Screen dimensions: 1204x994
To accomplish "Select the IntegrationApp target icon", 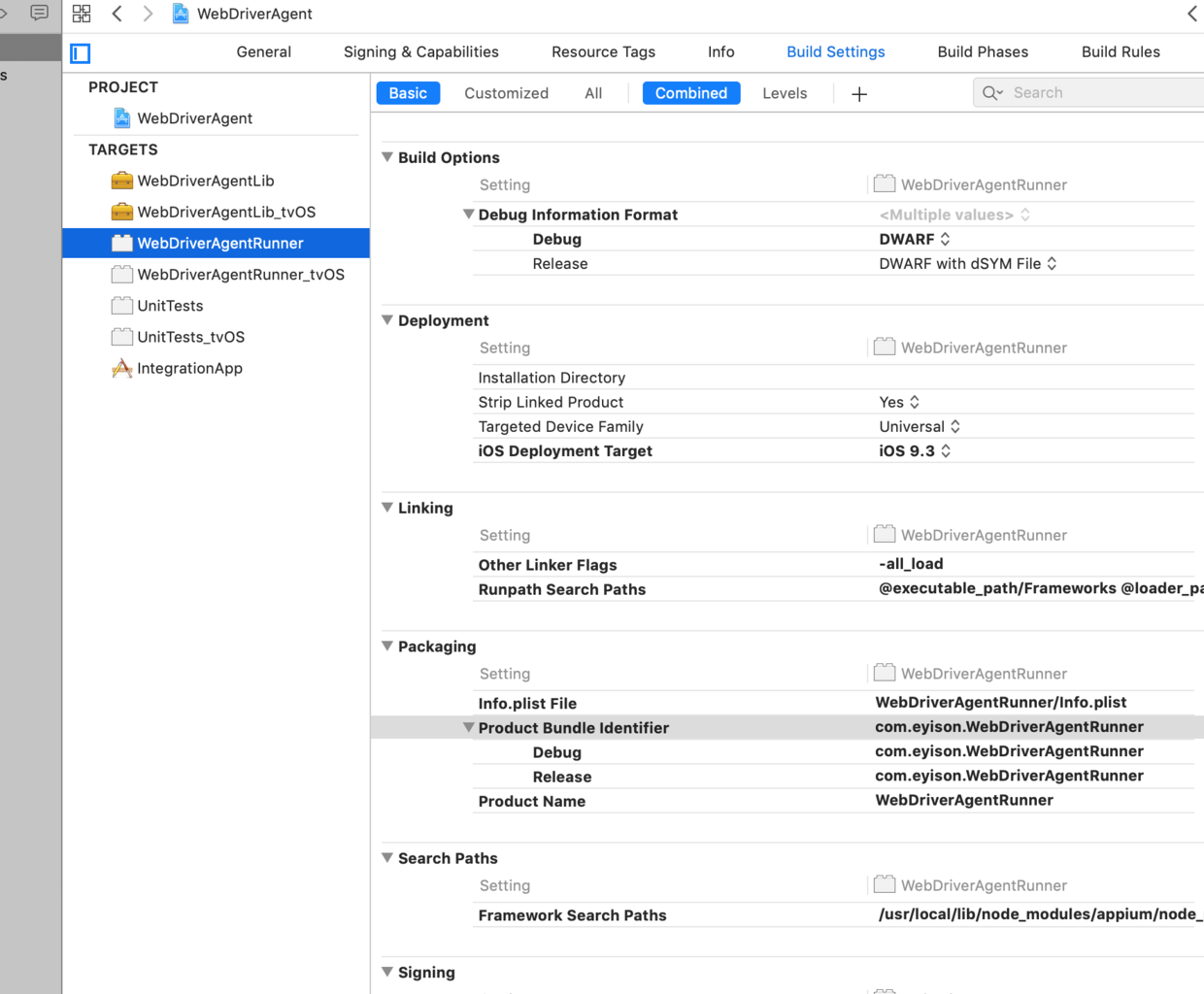I will point(121,368).
